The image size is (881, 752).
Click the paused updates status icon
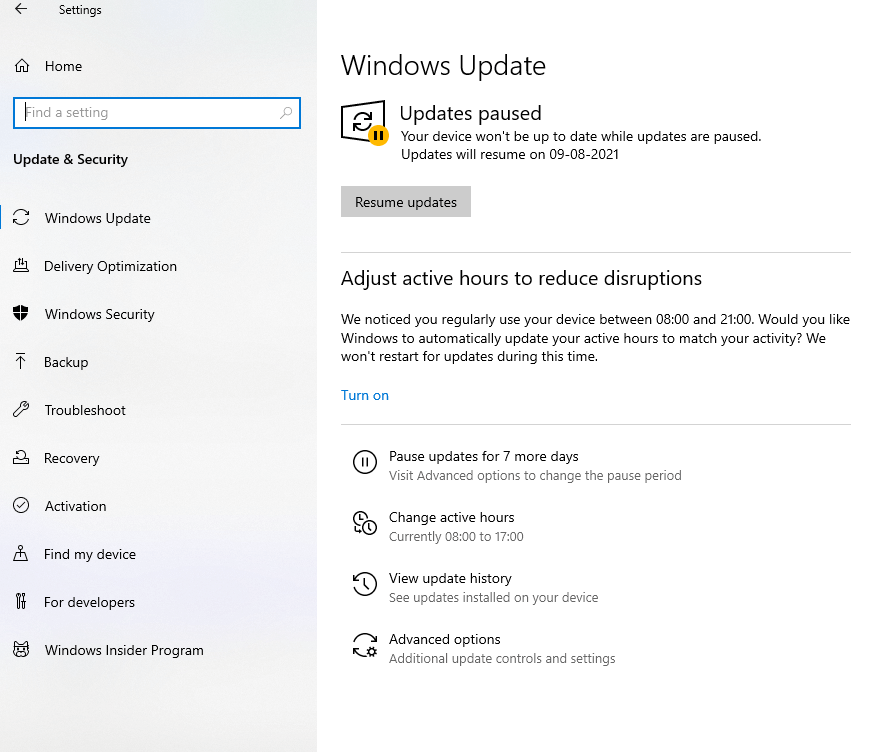(364, 122)
